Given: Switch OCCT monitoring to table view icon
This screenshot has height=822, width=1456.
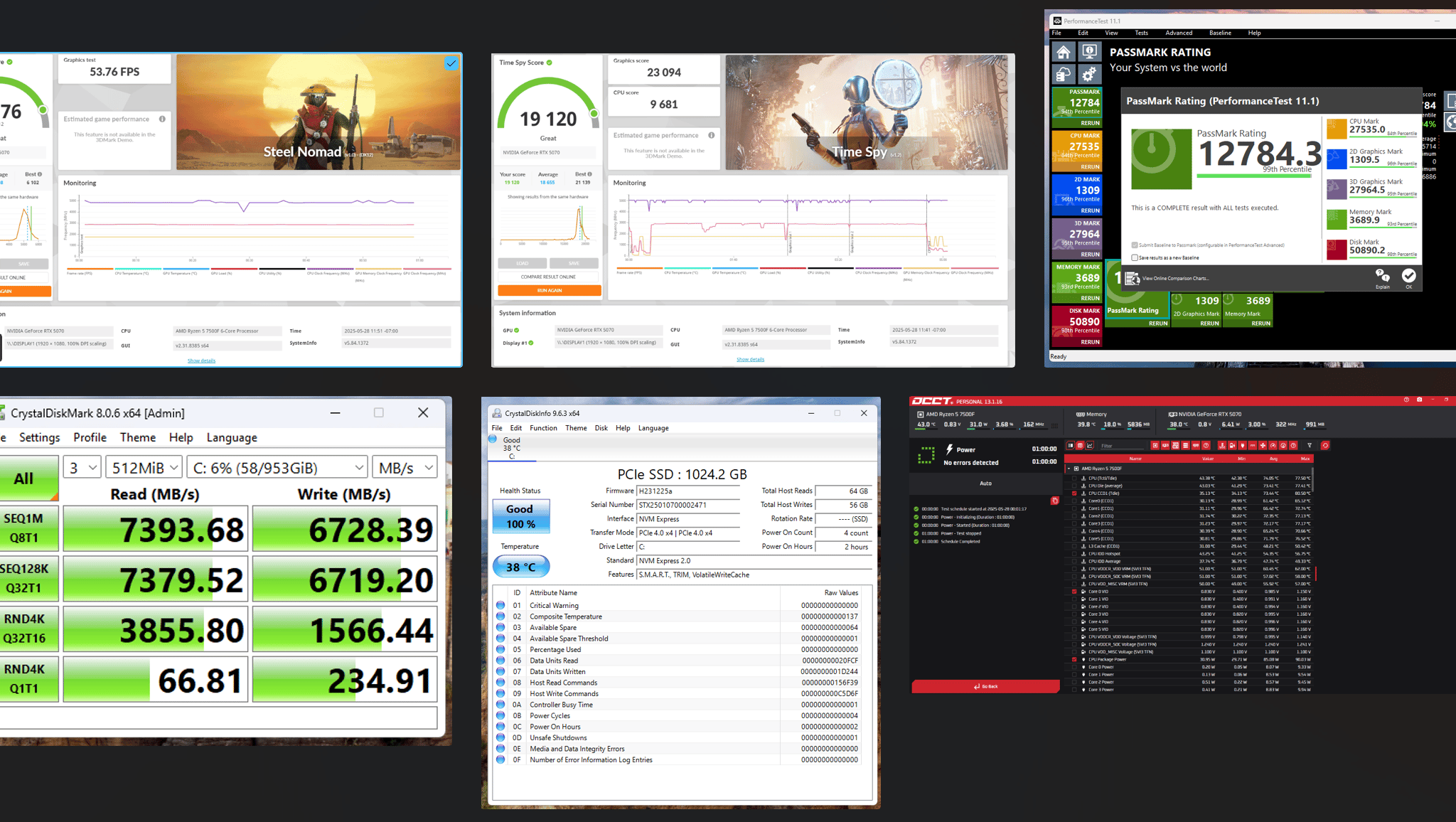Looking at the screenshot, I should pyautogui.click(x=1080, y=446).
